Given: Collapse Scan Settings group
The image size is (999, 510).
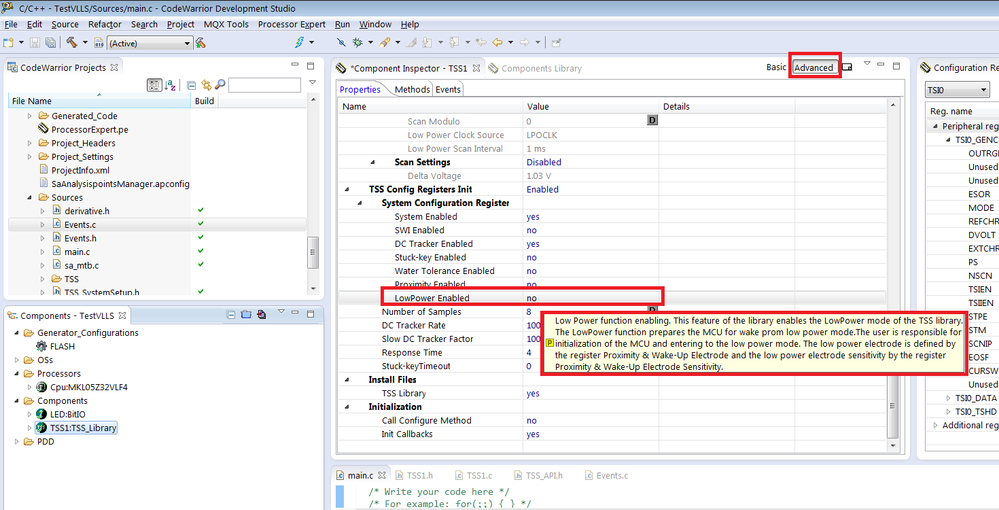Looking at the screenshot, I should point(373,163).
